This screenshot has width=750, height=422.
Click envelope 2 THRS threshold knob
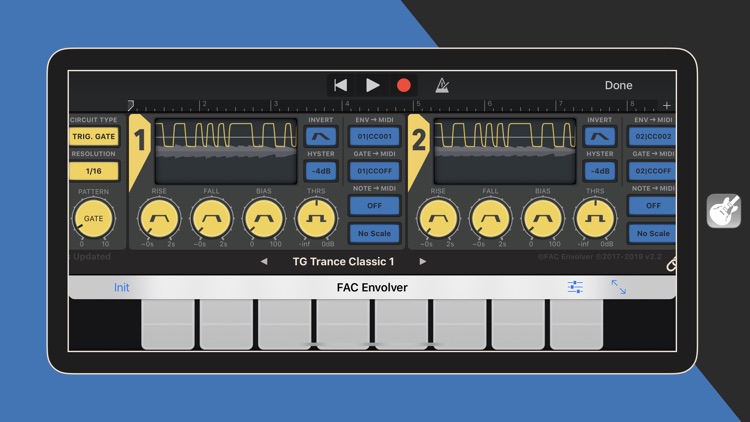[x=595, y=219]
